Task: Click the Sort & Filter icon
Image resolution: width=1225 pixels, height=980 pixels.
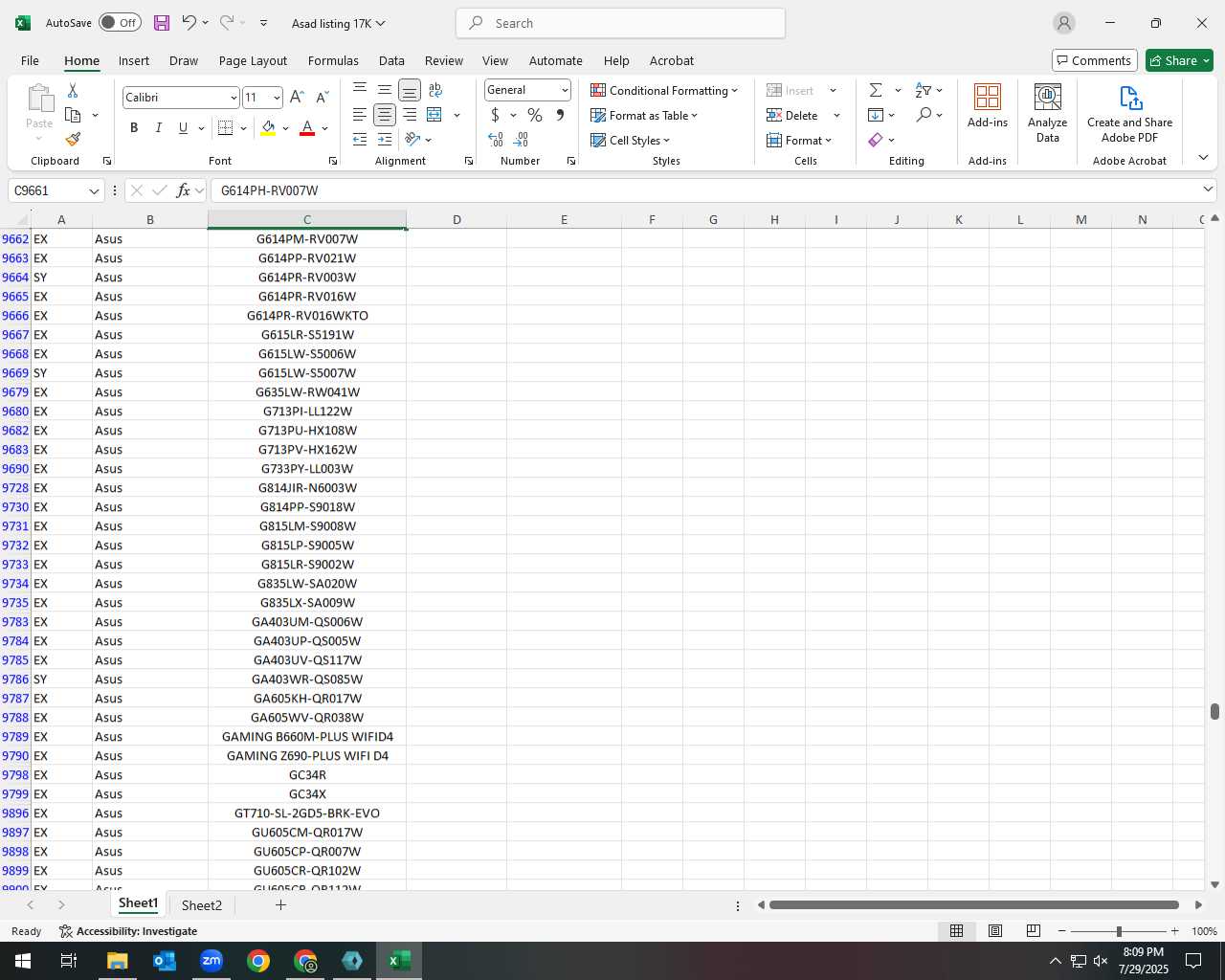Action: click(924, 90)
